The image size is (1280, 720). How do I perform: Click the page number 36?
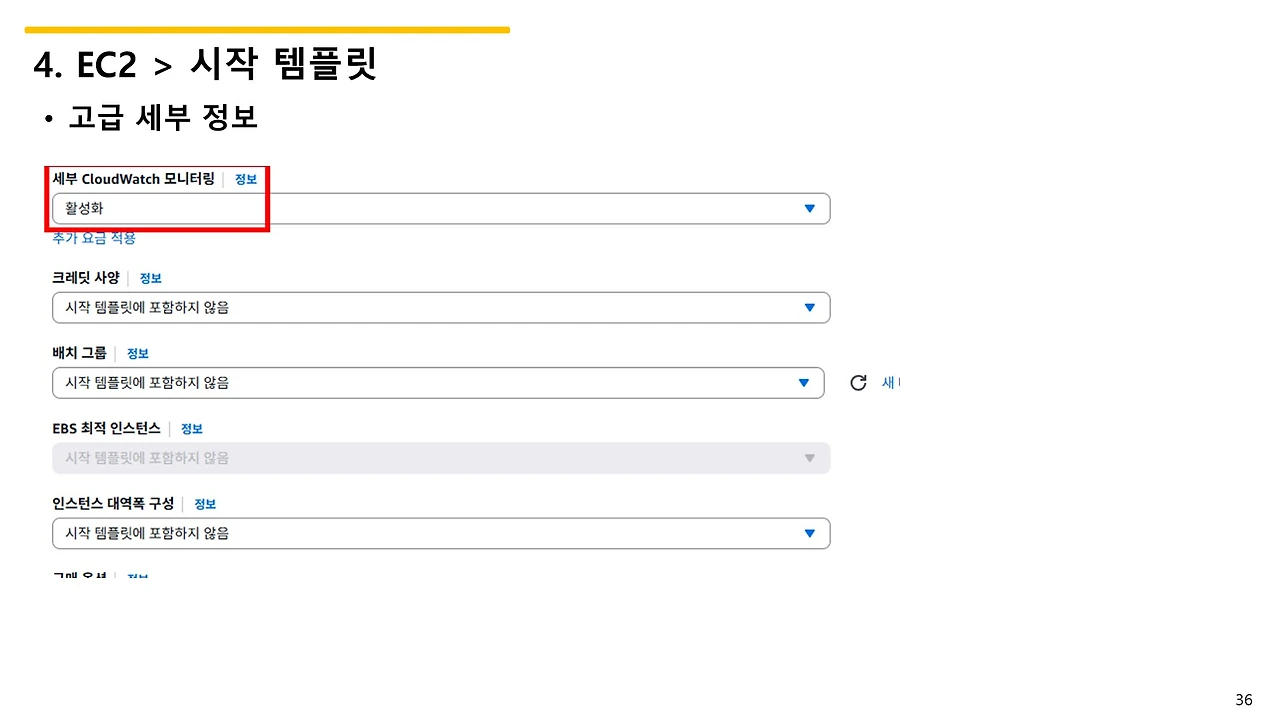[x=1243, y=699]
